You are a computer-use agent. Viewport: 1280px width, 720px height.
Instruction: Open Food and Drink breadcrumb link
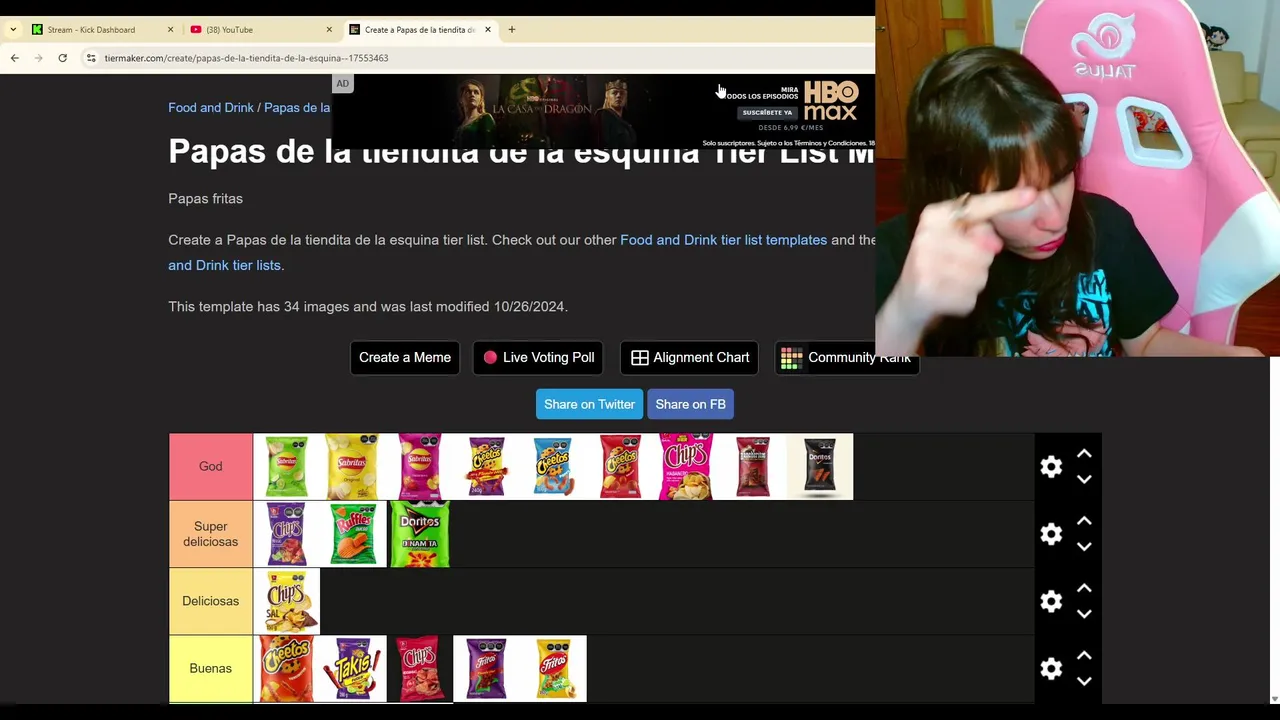pyautogui.click(x=211, y=107)
